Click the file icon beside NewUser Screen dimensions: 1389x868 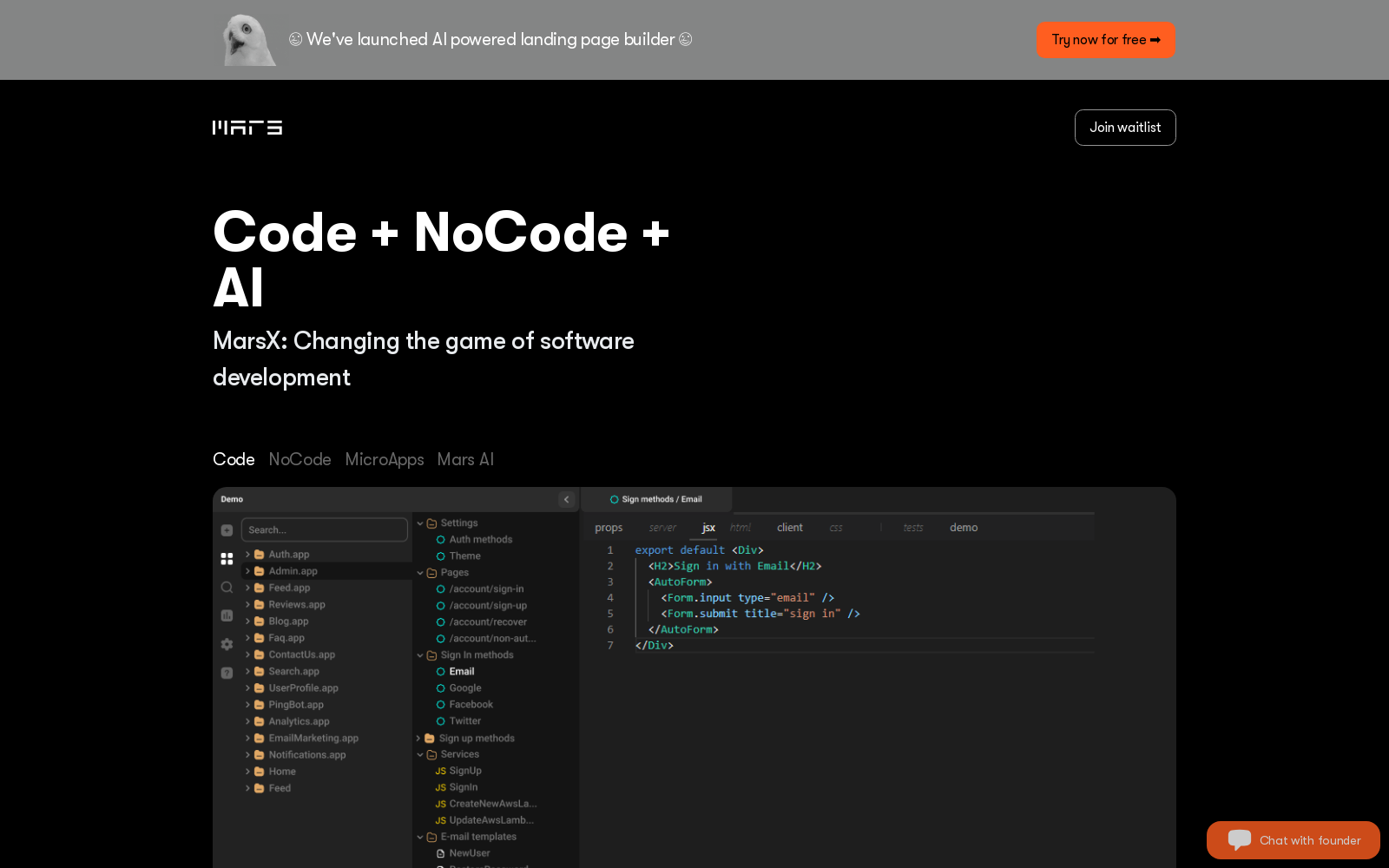click(x=441, y=853)
